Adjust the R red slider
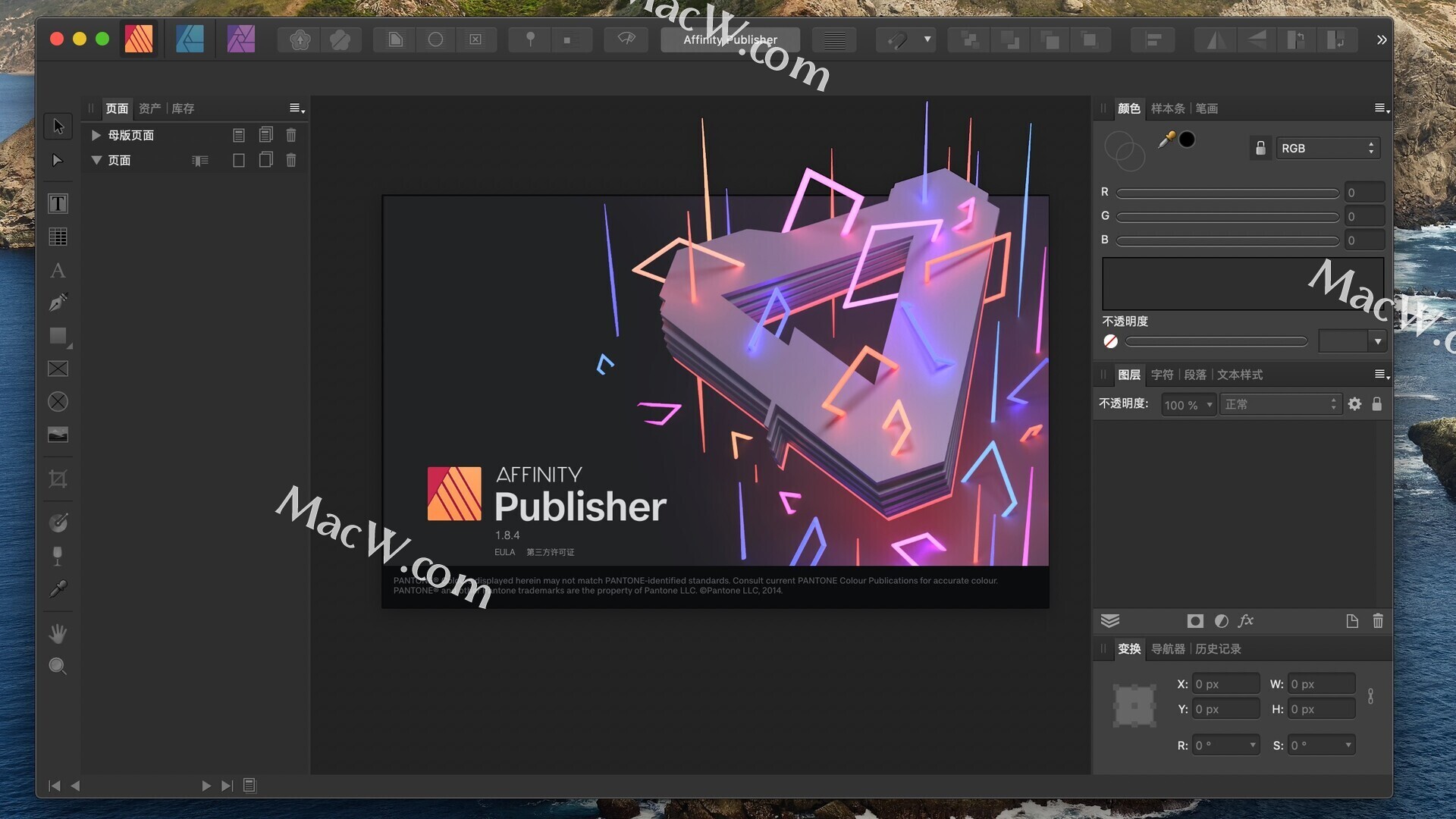Viewport: 1456px width, 819px height. point(1228,193)
